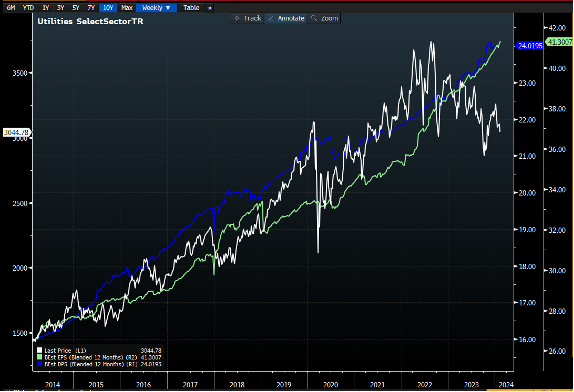Click the 1500 label on left axis
Screen dimensions: 574x392
[x=20, y=333]
